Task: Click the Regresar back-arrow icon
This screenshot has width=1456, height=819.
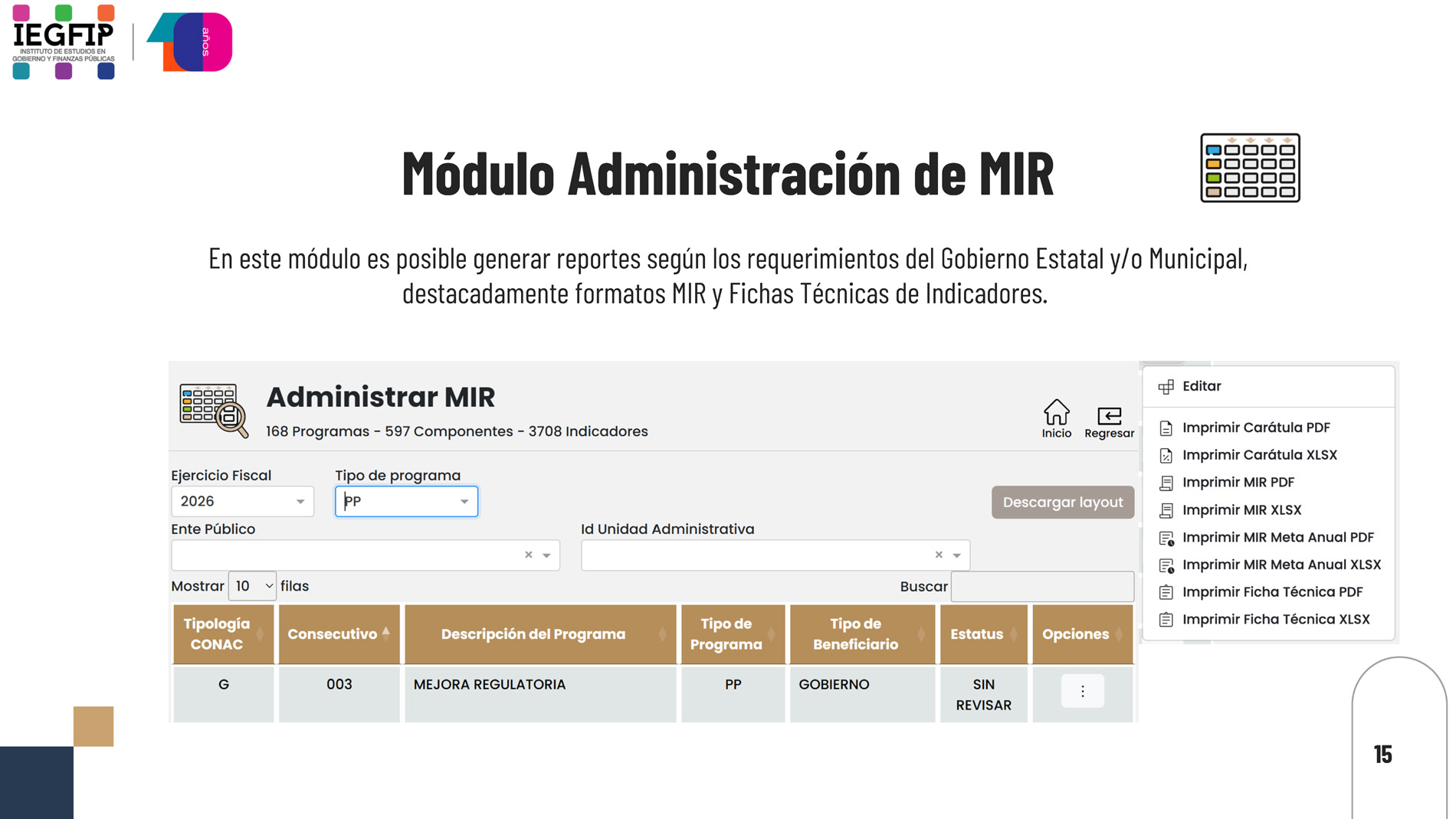Action: point(1109,415)
